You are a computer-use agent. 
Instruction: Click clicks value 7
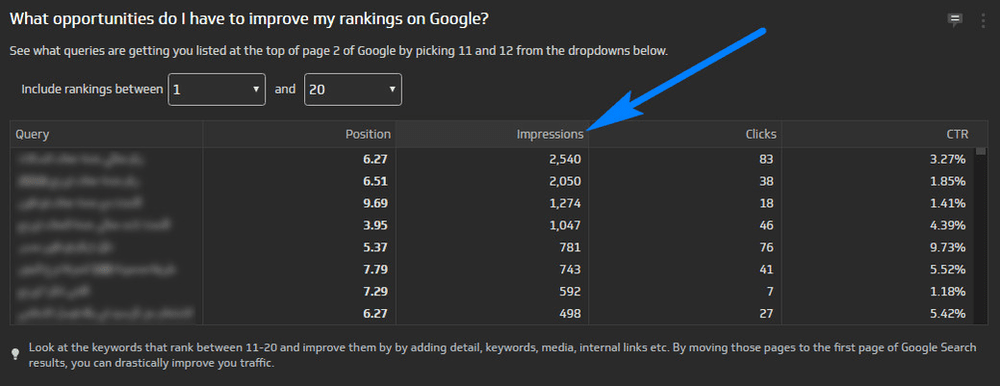(771, 292)
